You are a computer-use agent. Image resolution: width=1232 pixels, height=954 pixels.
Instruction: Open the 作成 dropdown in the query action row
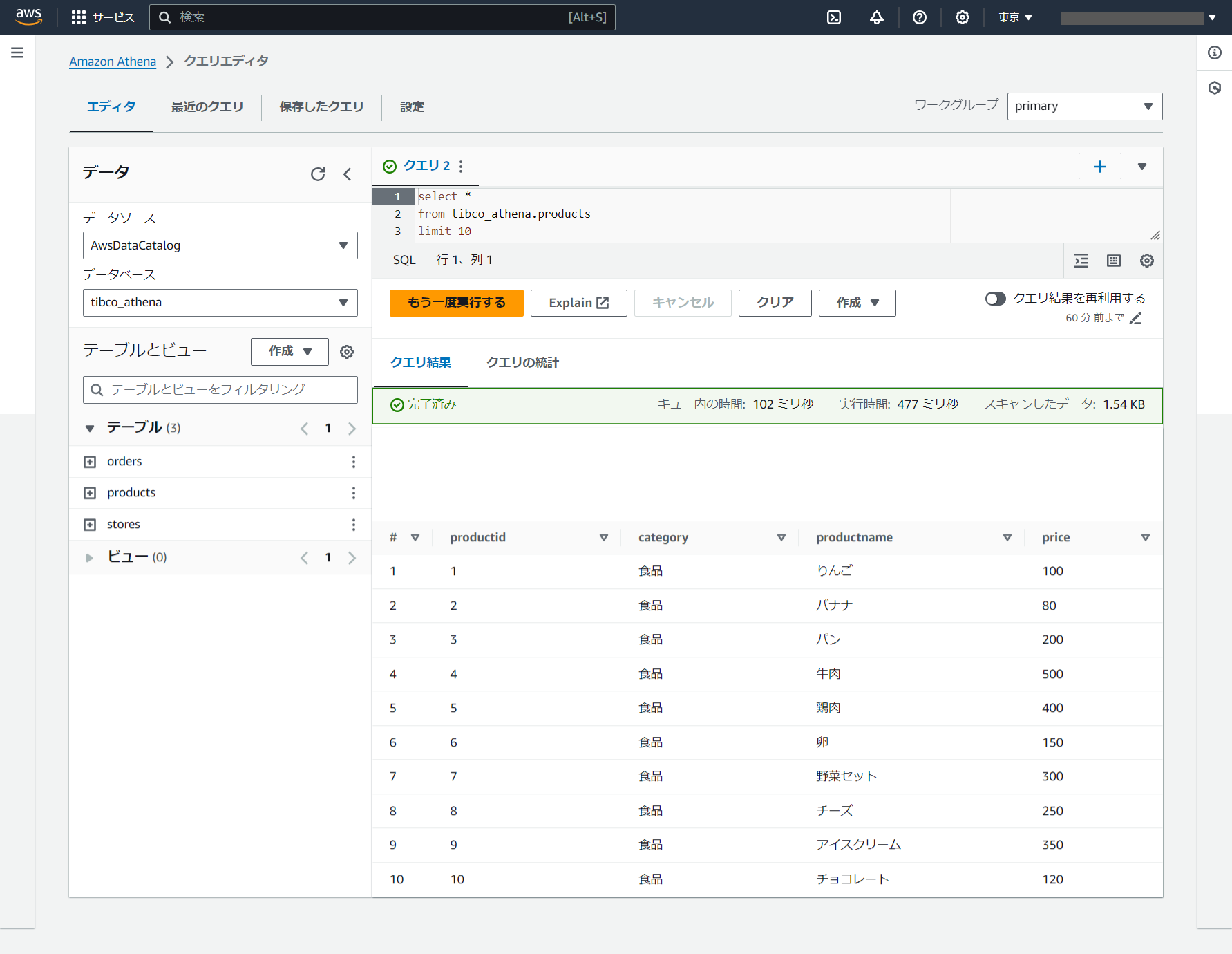click(857, 303)
